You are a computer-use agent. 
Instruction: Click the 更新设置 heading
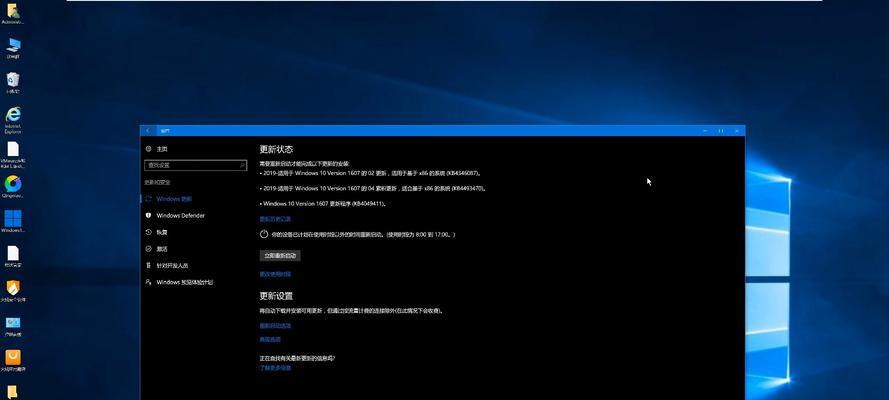click(276, 296)
